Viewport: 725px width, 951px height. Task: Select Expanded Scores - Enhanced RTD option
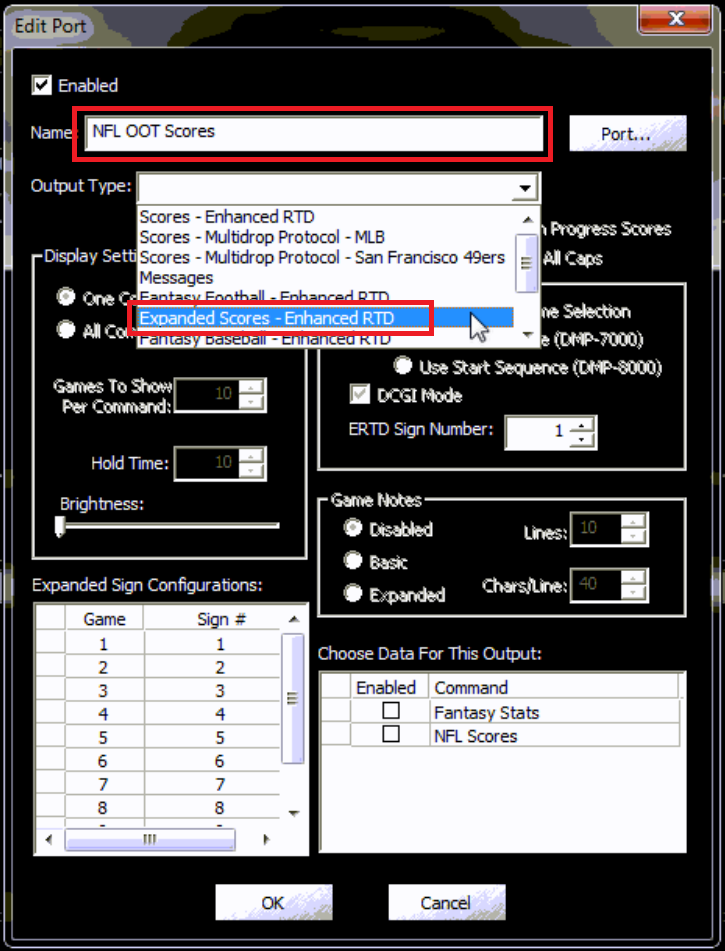point(266,318)
